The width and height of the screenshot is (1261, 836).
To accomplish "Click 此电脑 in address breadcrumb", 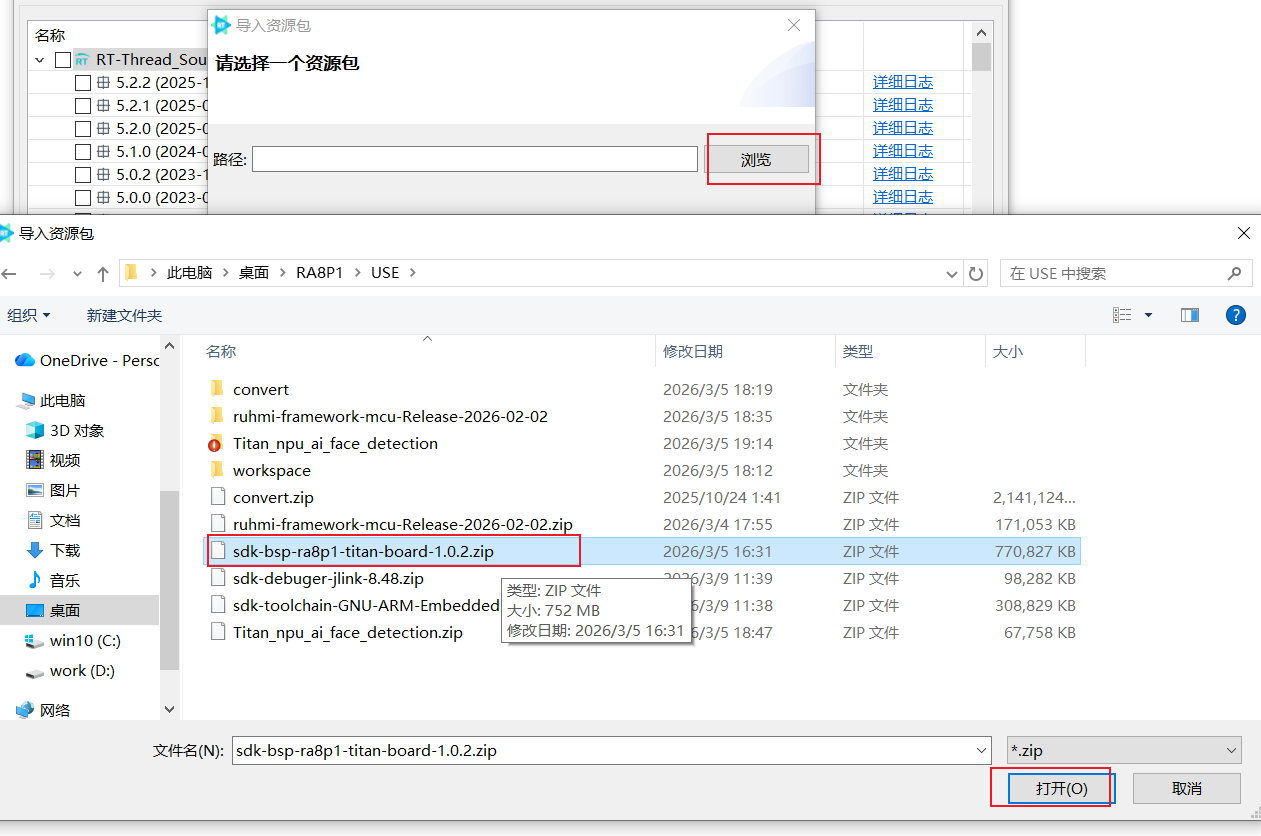I will [x=189, y=273].
